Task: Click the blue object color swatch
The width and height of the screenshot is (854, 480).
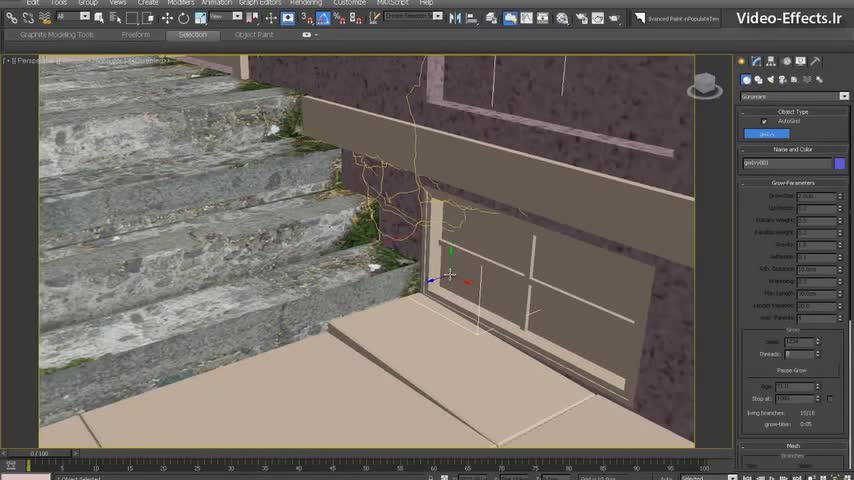Action: [x=840, y=163]
